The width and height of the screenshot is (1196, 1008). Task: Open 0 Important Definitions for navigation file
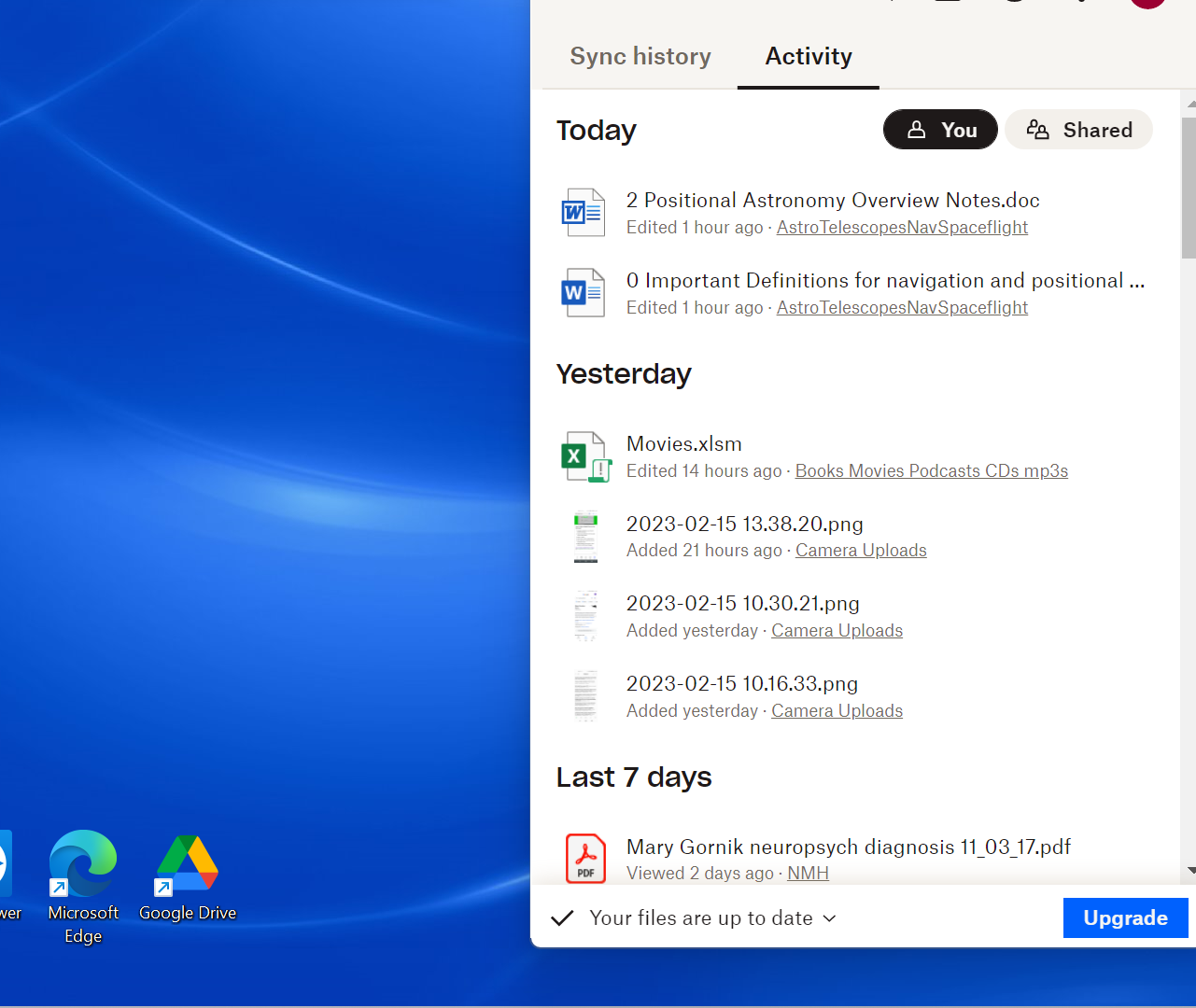coord(885,280)
